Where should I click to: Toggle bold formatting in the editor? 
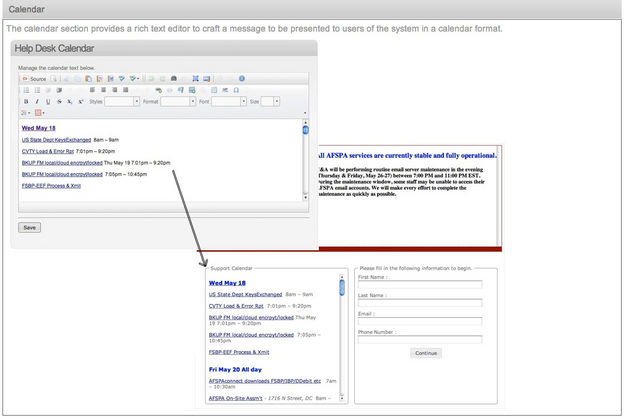[x=26, y=101]
